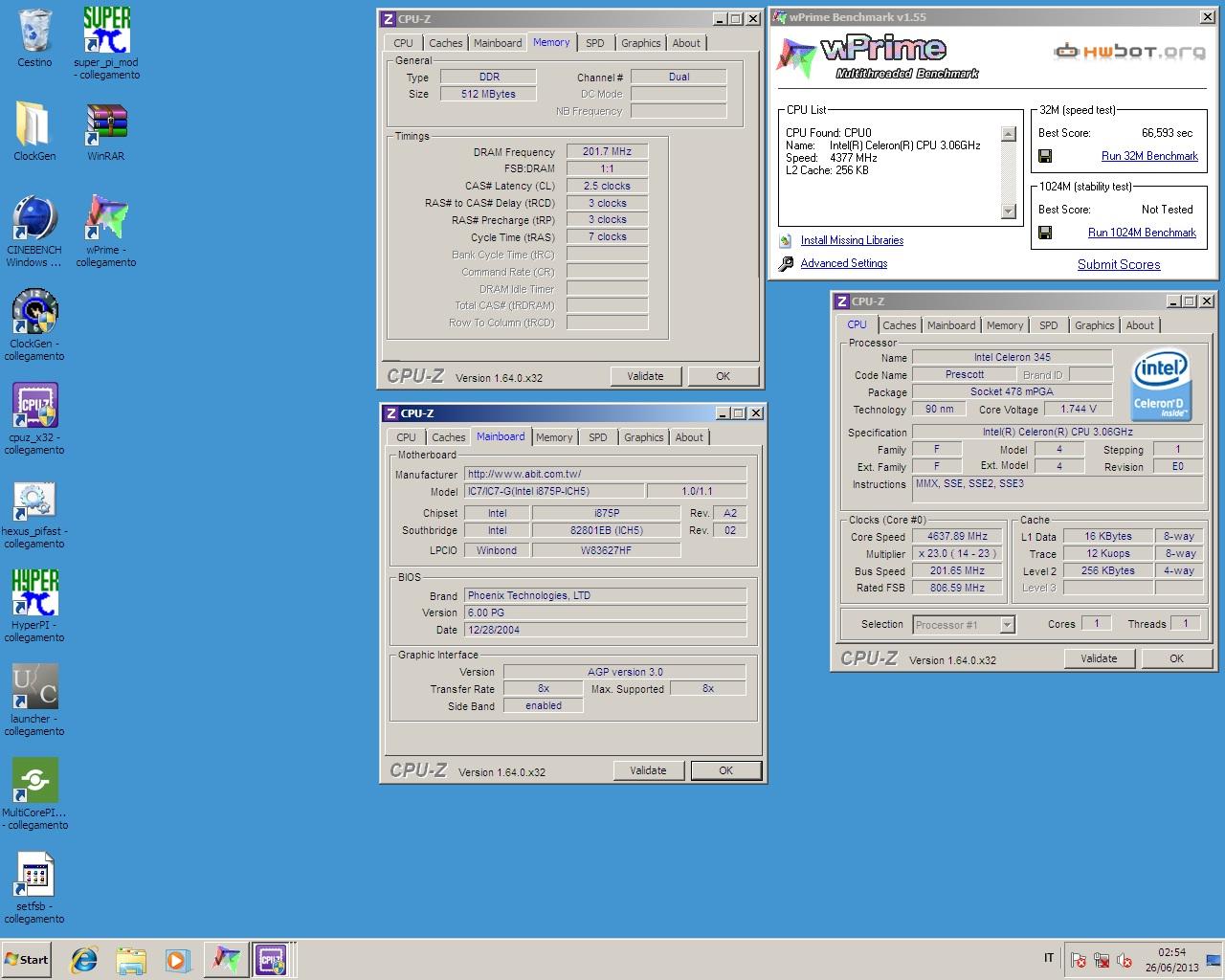This screenshot has width=1225, height=980.
Task: Launch Windows Media Player from taskbar
Action: 177,960
